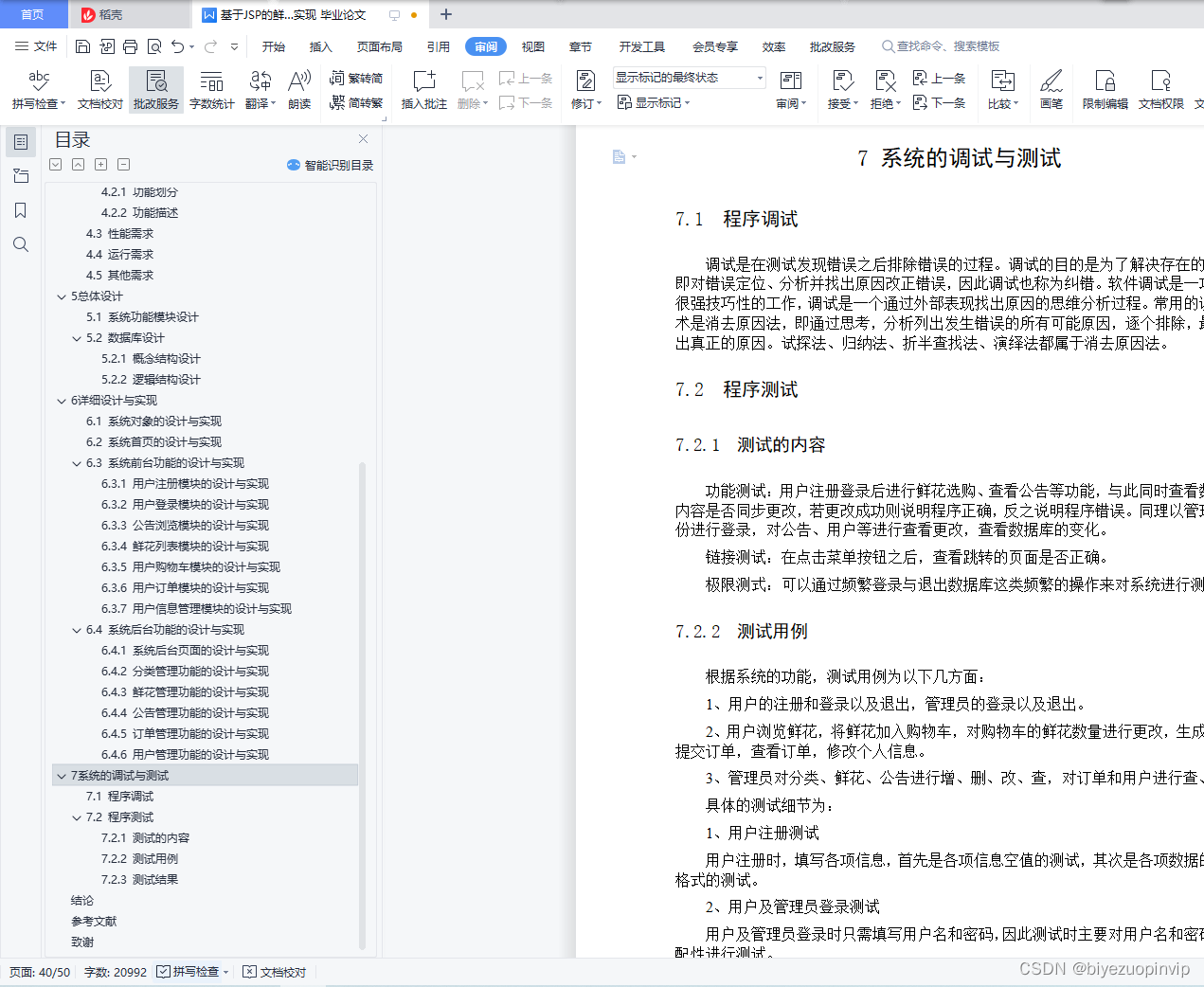Screen dimensions: 1204x987
Task: Click the plus level icon under 目录
Action: point(101,164)
